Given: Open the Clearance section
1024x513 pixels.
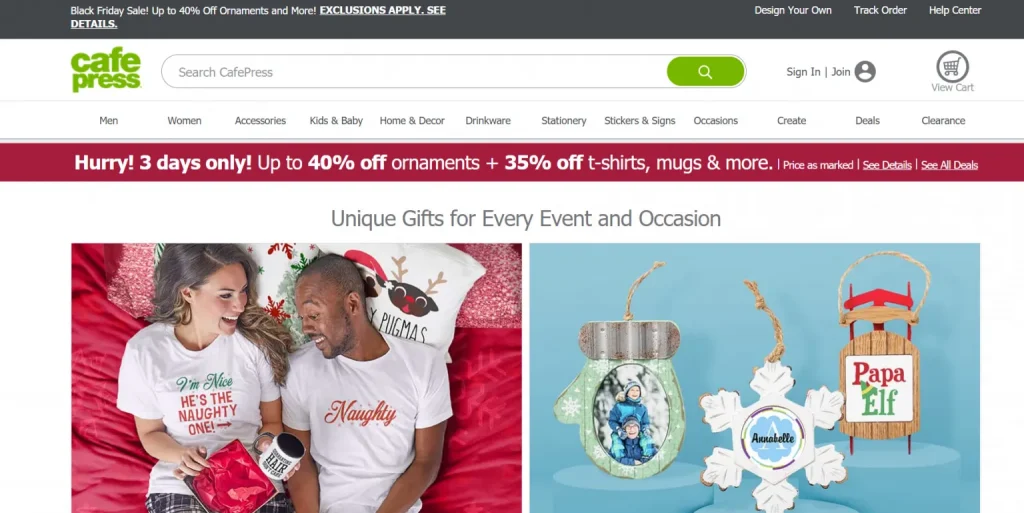Looking at the screenshot, I should coord(943,121).
